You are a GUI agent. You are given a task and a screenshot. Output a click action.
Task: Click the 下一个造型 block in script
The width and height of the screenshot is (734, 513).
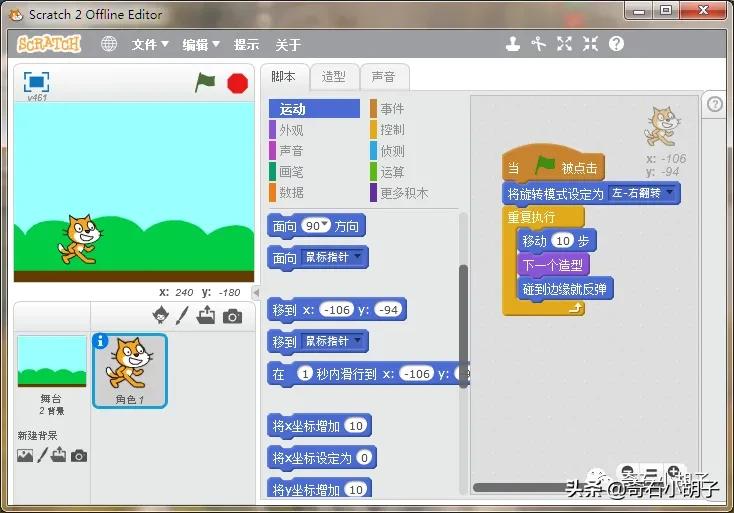[553, 265]
